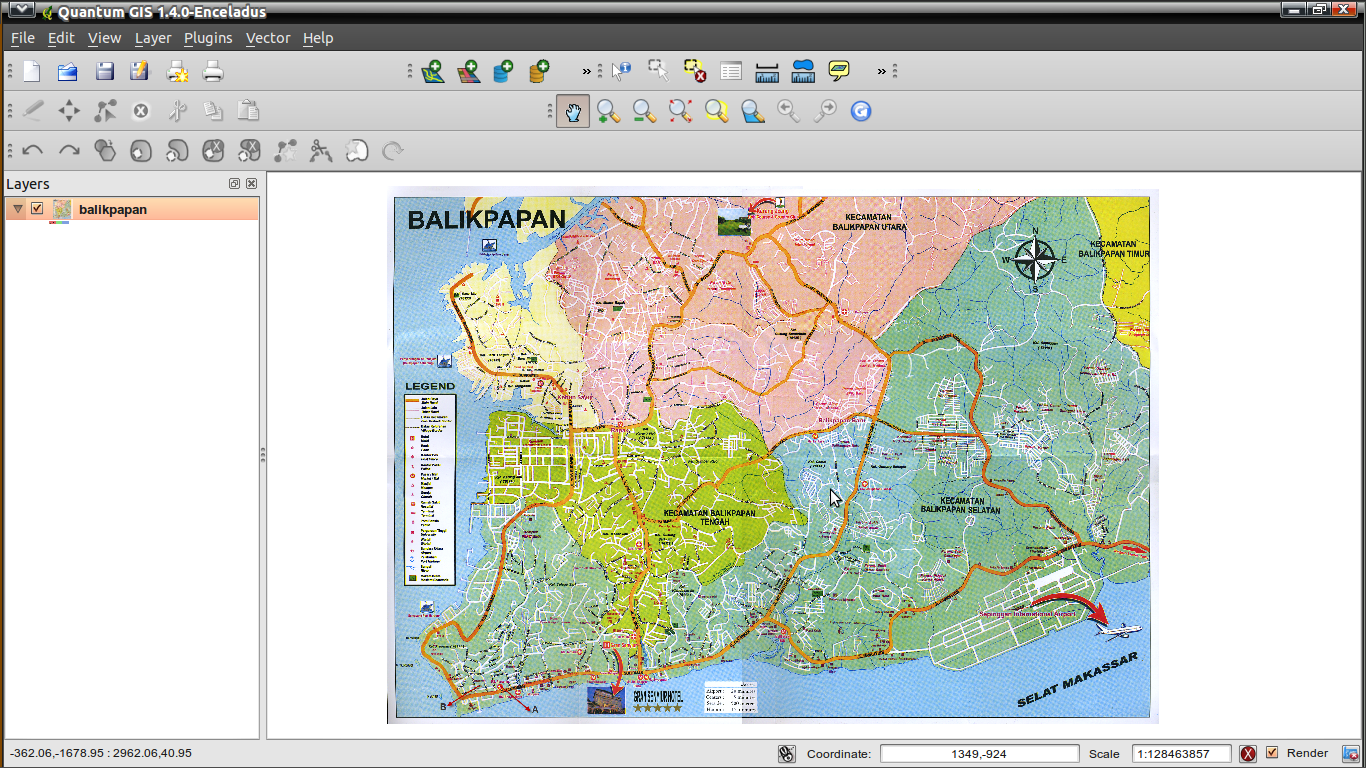Select the Pan Map tool
Viewport: 1366px width, 768px height.
572,110
